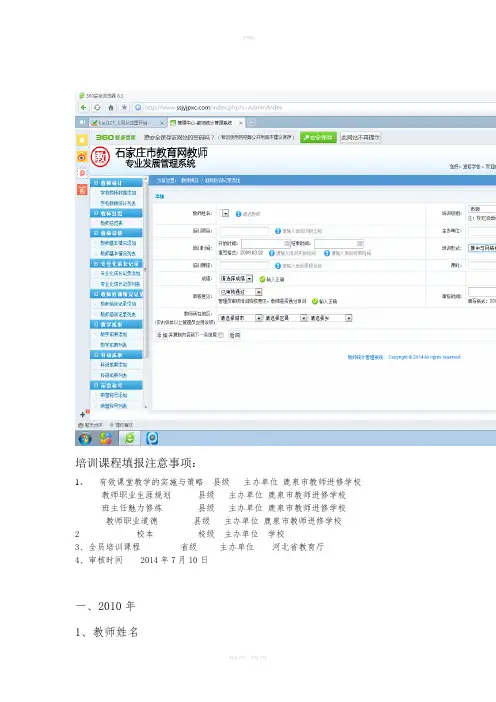Image resolution: width=496 pixels, height=702 pixels.
Task: Click the colorful taskbar icon beside Start
Action: point(106,438)
